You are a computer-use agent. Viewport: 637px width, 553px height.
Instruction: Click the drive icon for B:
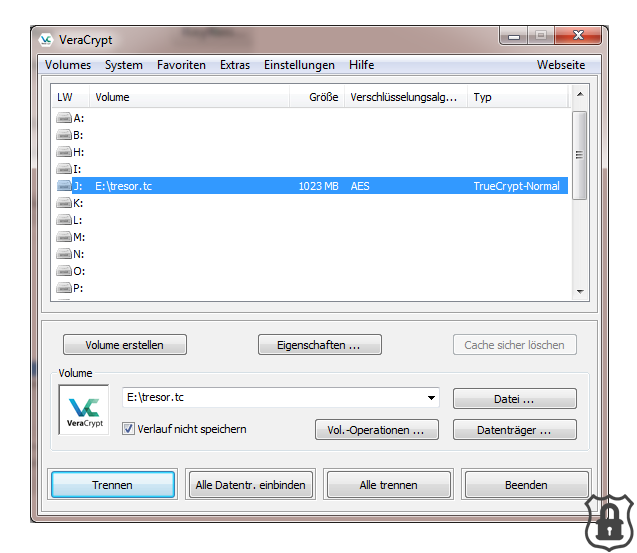pos(64,135)
